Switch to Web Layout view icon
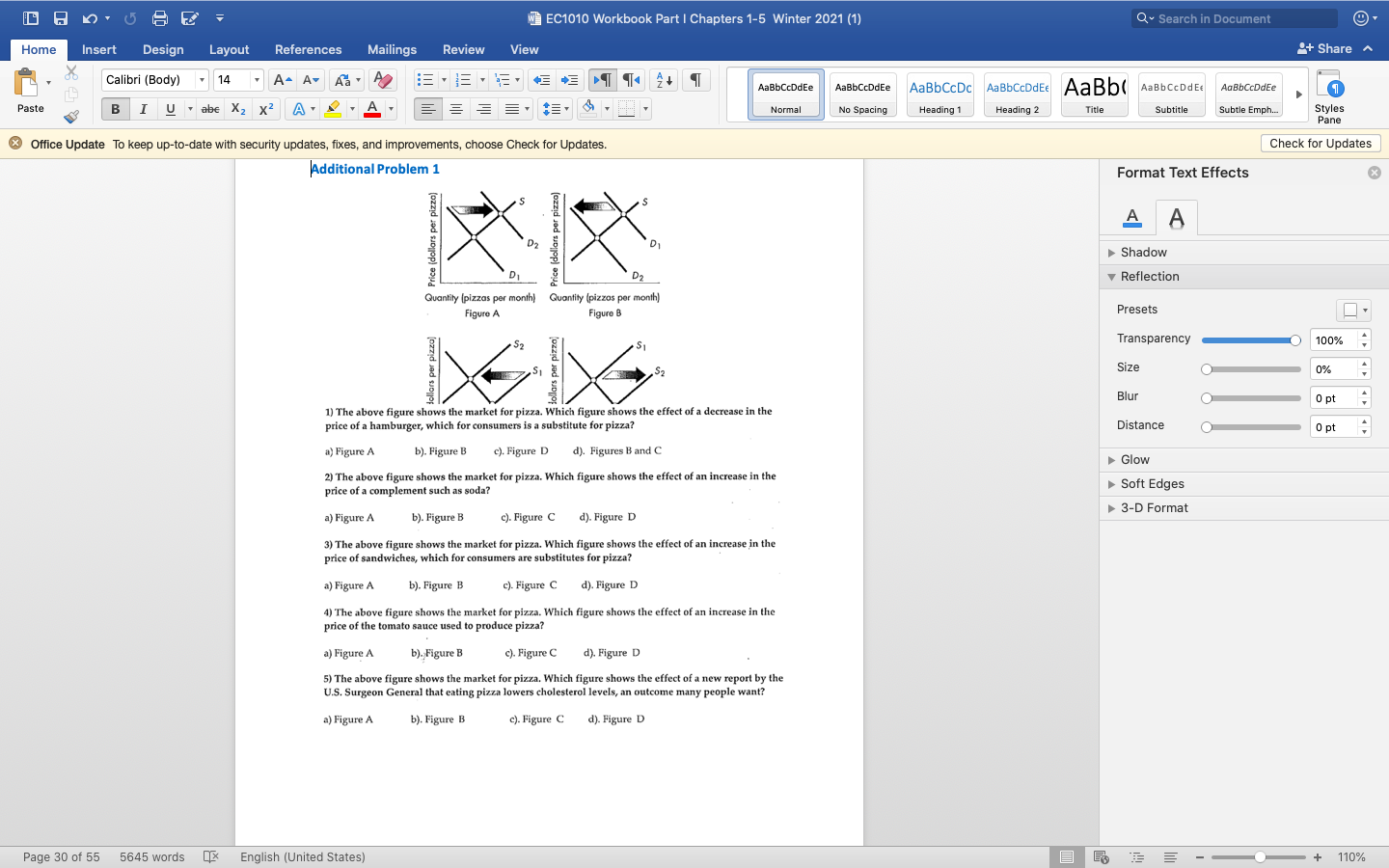The width and height of the screenshot is (1389, 868). [x=1102, y=856]
